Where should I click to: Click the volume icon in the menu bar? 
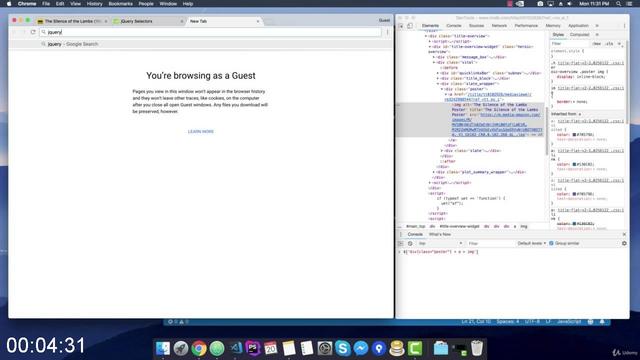(x=569, y=4)
